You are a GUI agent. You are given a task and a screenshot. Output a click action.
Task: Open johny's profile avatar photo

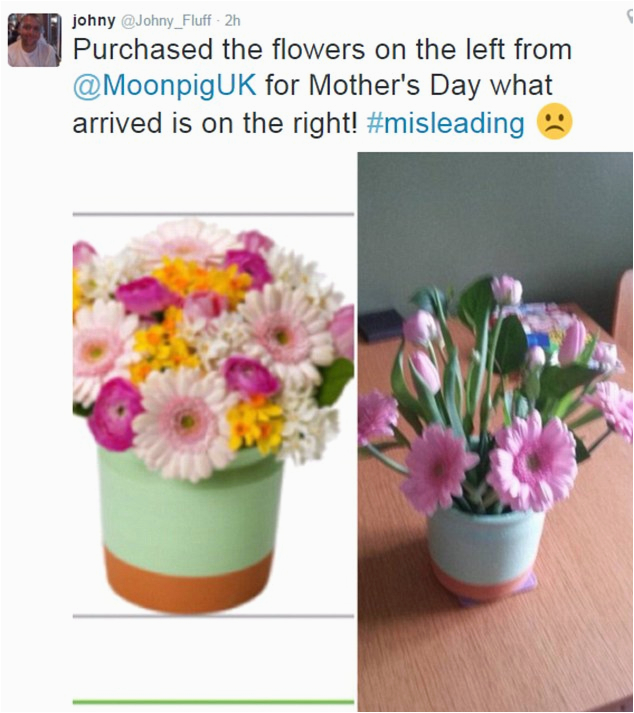[34, 40]
